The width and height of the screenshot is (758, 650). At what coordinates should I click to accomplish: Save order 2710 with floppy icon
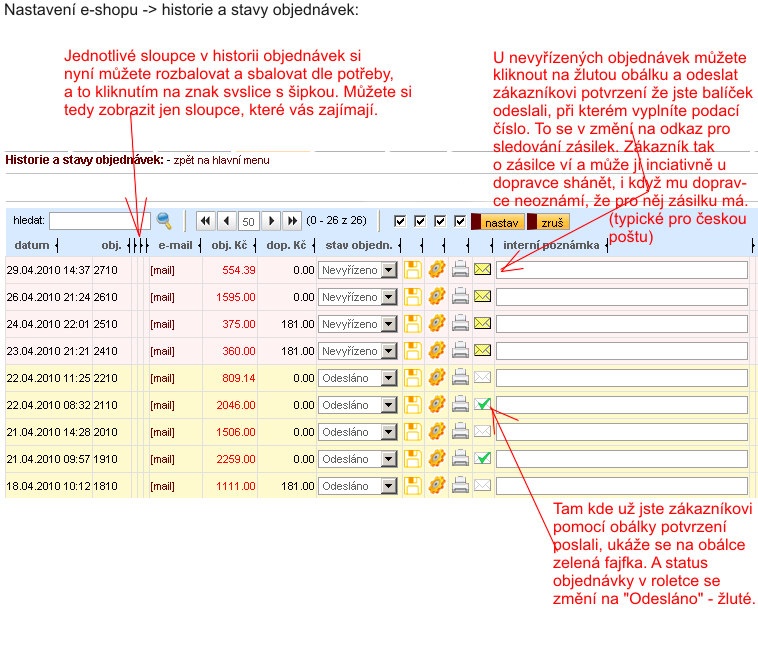tap(412, 270)
